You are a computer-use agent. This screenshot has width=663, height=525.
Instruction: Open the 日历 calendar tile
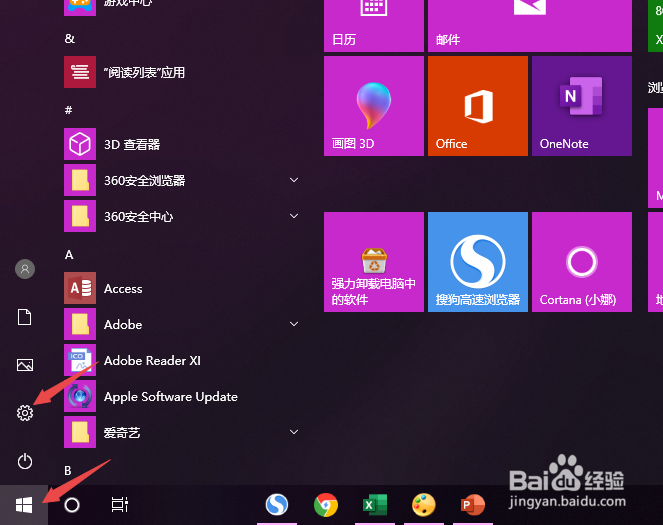pyautogui.click(x=374, y=25)
